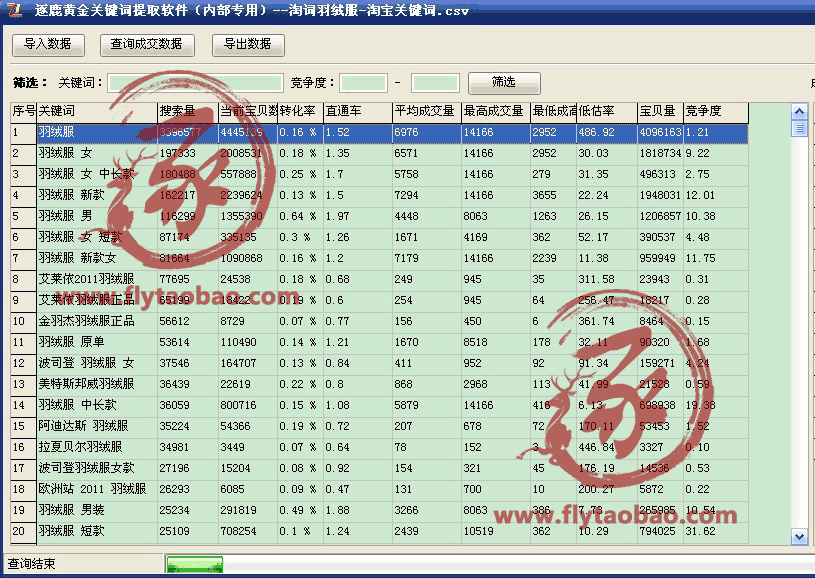
Task: Sort by the 最低成交 column header
Action: click(x=554, y=111)
